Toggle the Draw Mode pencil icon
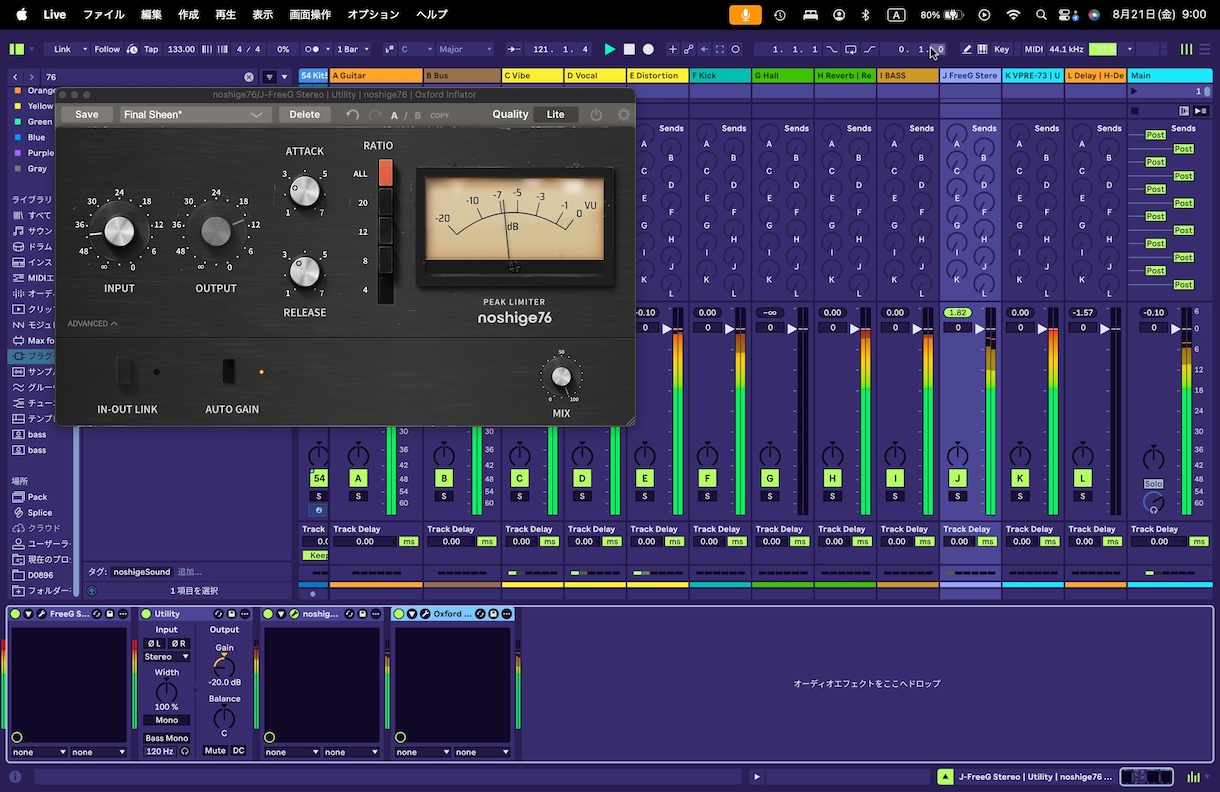1220x792 pixels. pos(966,49)
